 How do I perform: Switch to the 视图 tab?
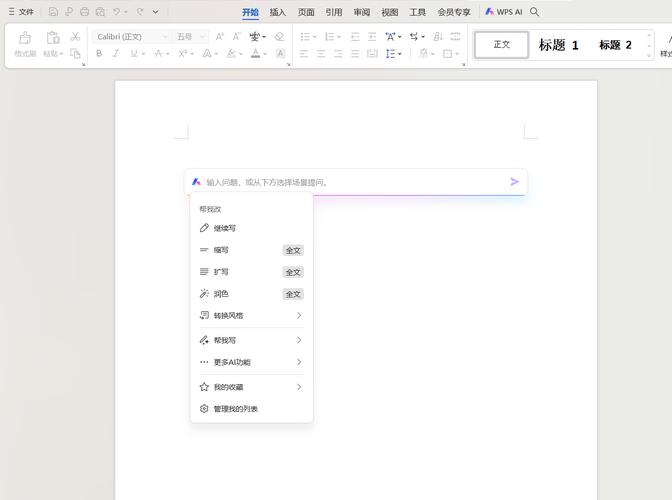pos(390,12)
